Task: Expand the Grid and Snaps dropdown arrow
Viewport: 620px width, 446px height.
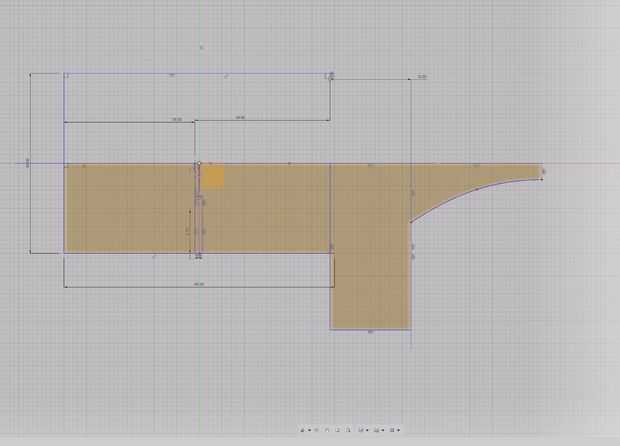Action: 383,430
